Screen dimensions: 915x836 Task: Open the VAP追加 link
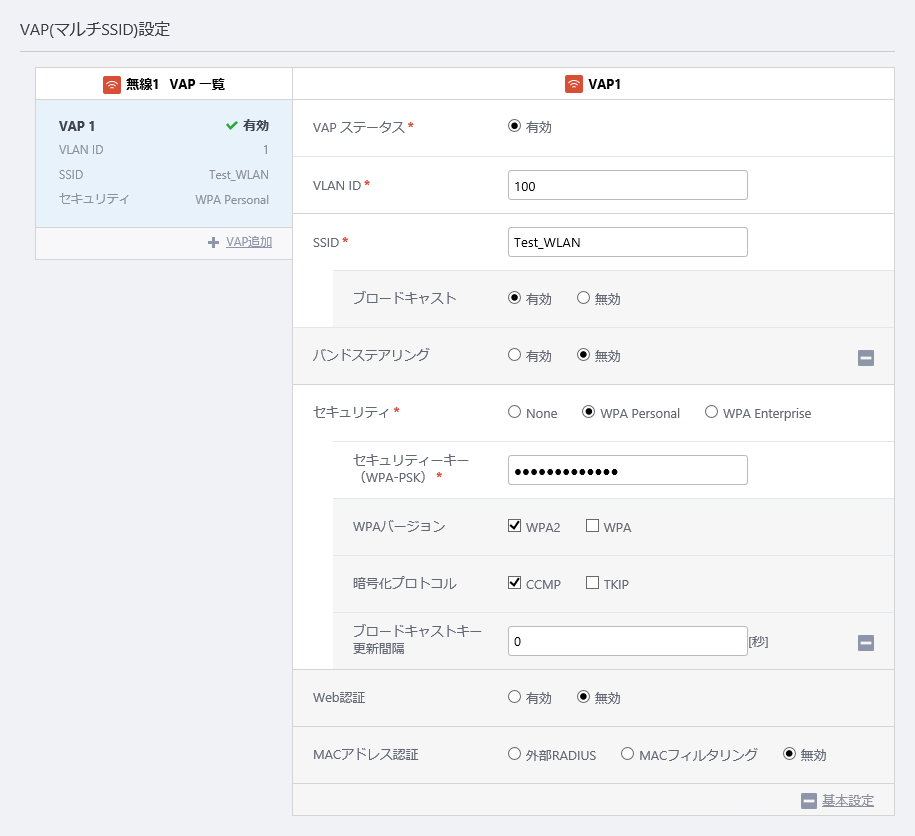click(x=249, y=242)
